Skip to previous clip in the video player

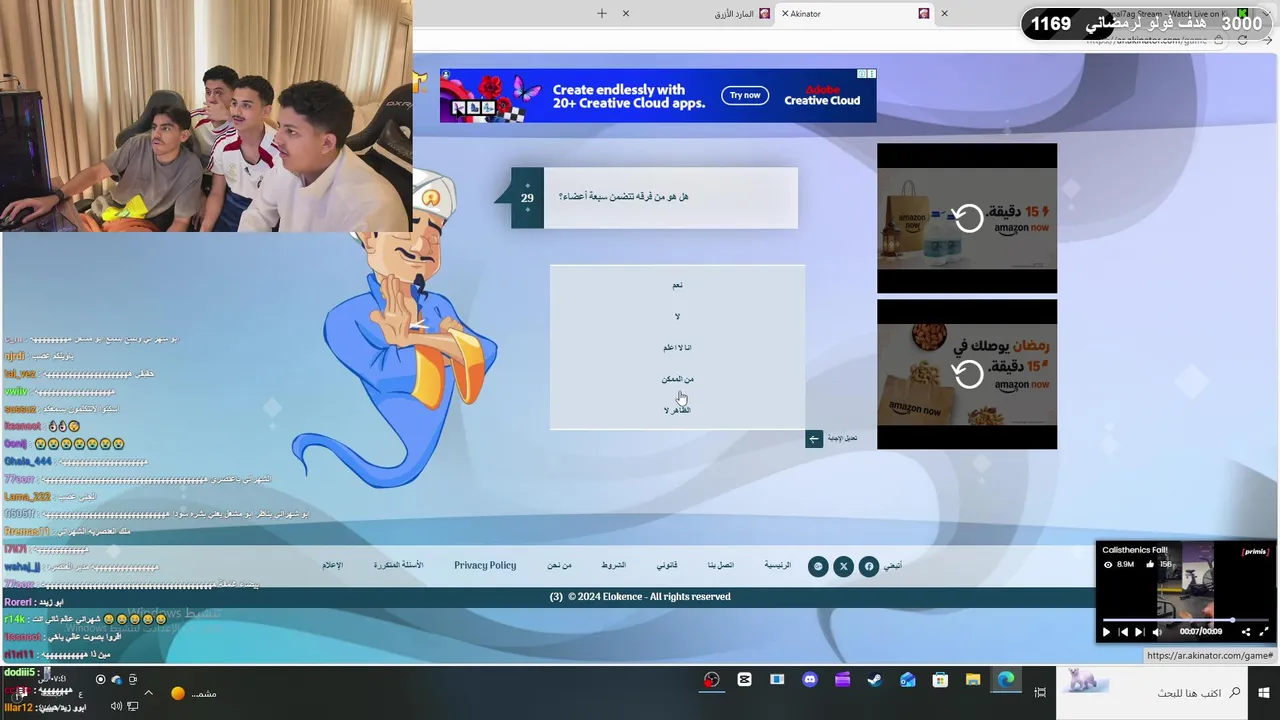coord(1123,632)
